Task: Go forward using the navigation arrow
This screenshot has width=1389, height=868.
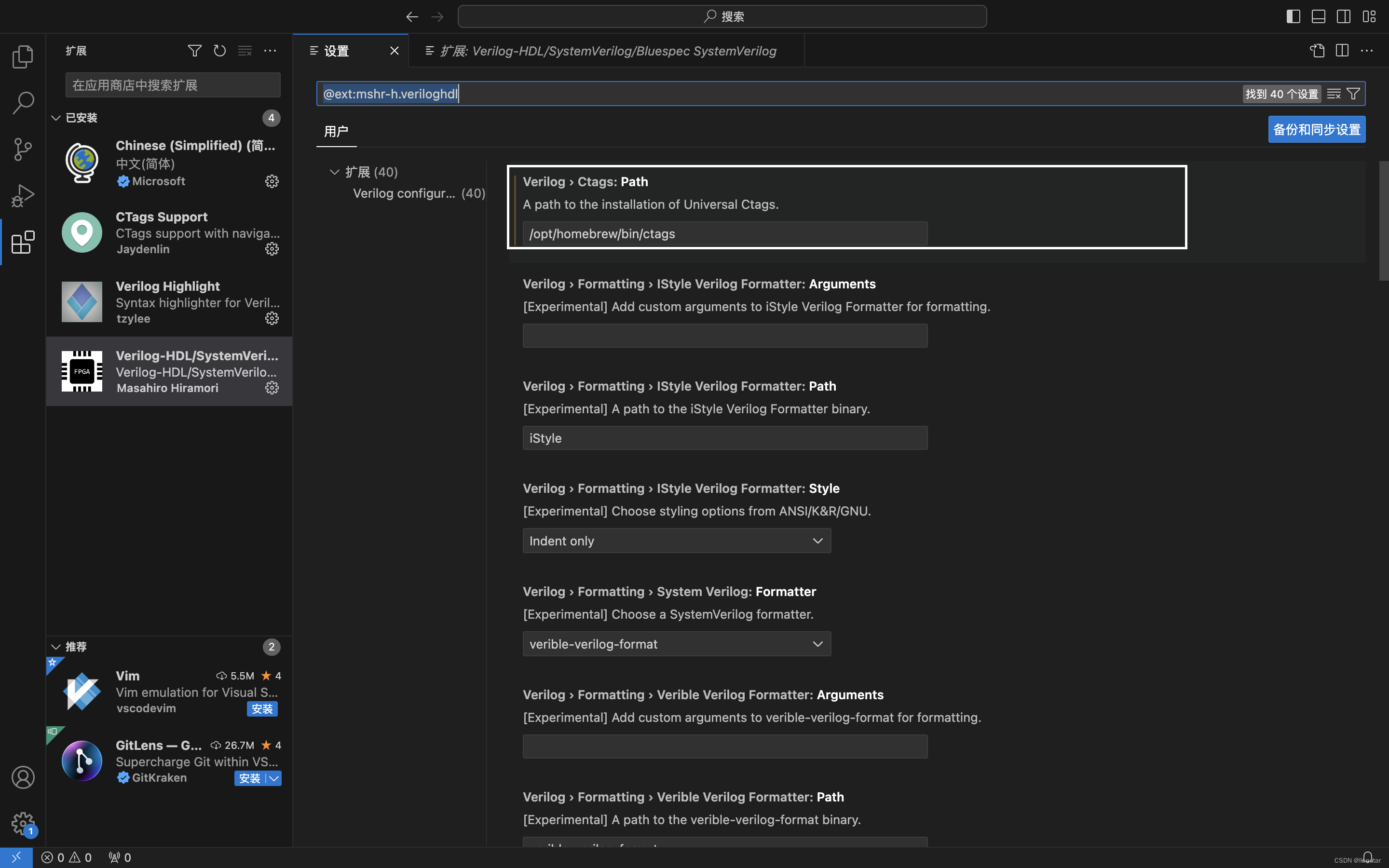Action: tap(437, 17)
